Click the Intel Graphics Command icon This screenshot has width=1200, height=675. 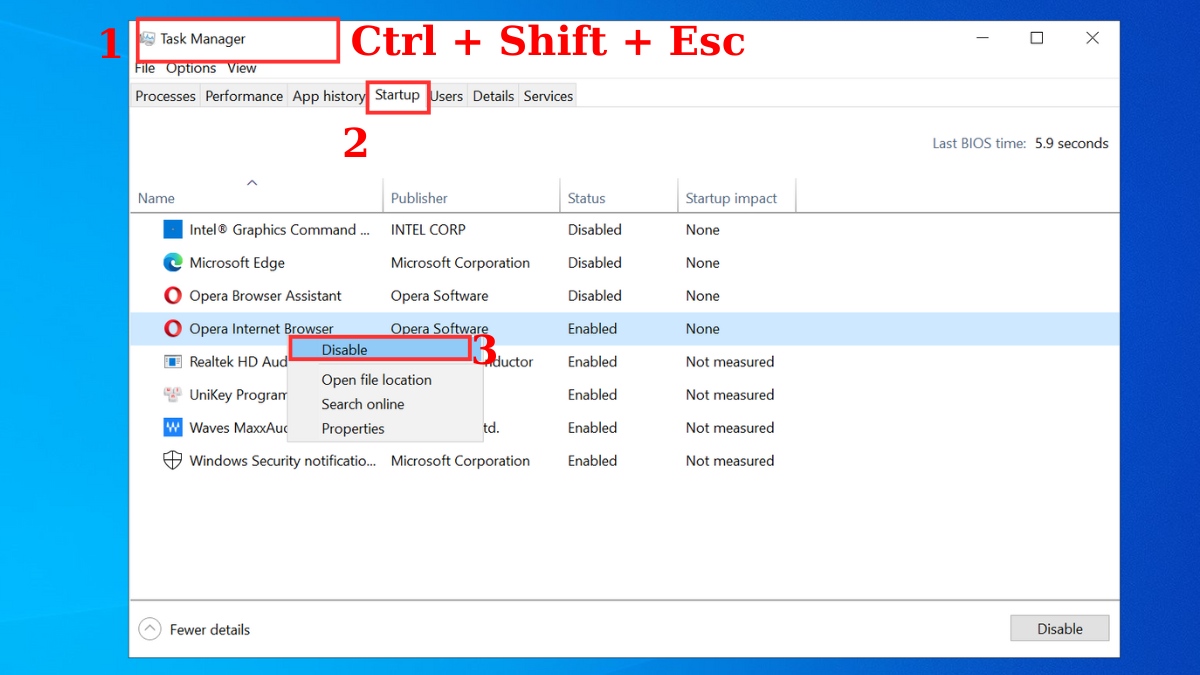(173, 229)
